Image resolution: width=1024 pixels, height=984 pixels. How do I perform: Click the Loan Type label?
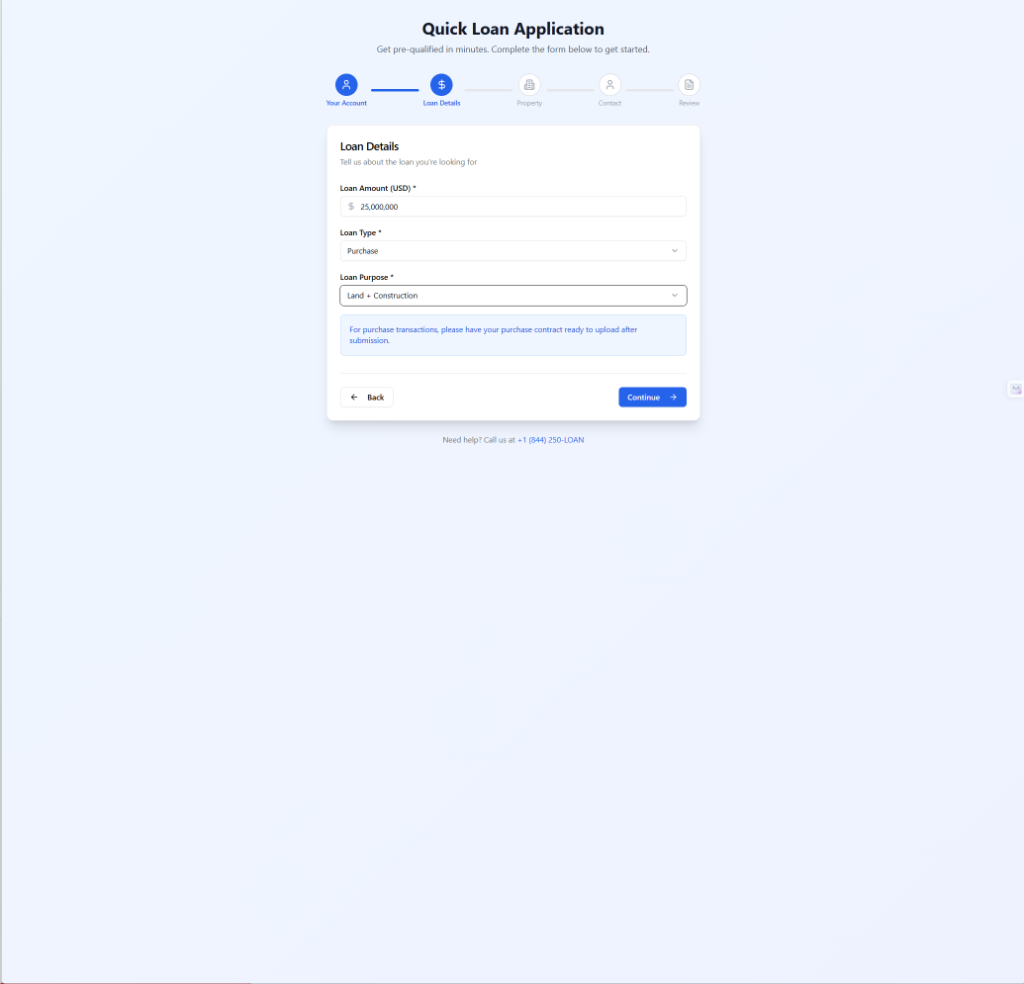point(360,232)
